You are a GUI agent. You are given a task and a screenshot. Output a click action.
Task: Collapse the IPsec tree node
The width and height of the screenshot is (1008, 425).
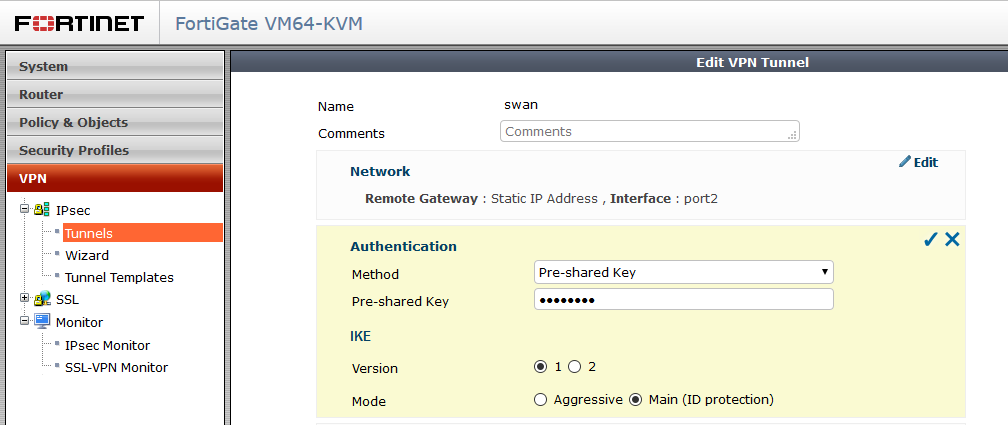pyautogui.click(x=24, y=210)
